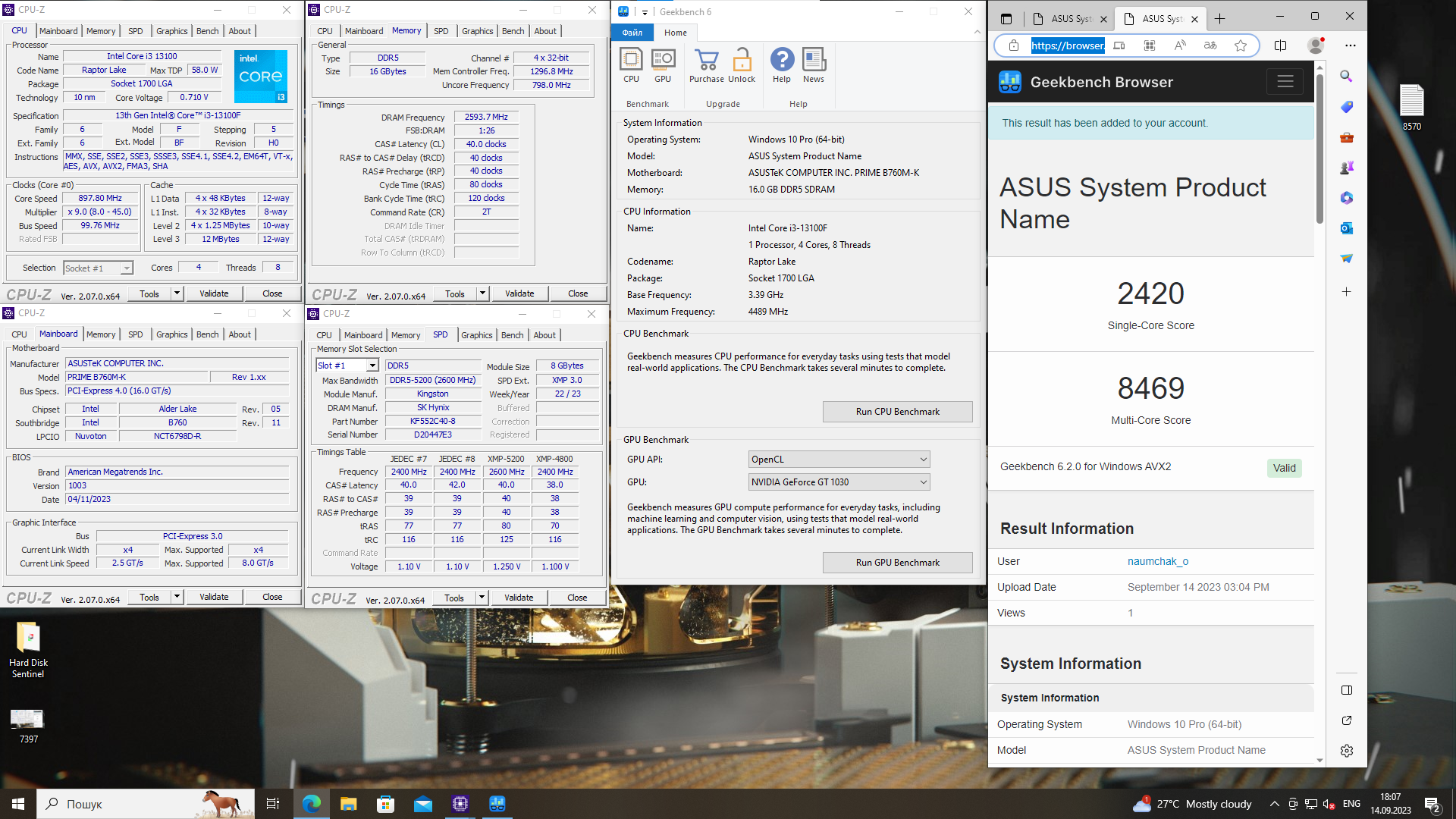
Task: Click Run GPU Benchmark button
Action: (x=897, y=563)
